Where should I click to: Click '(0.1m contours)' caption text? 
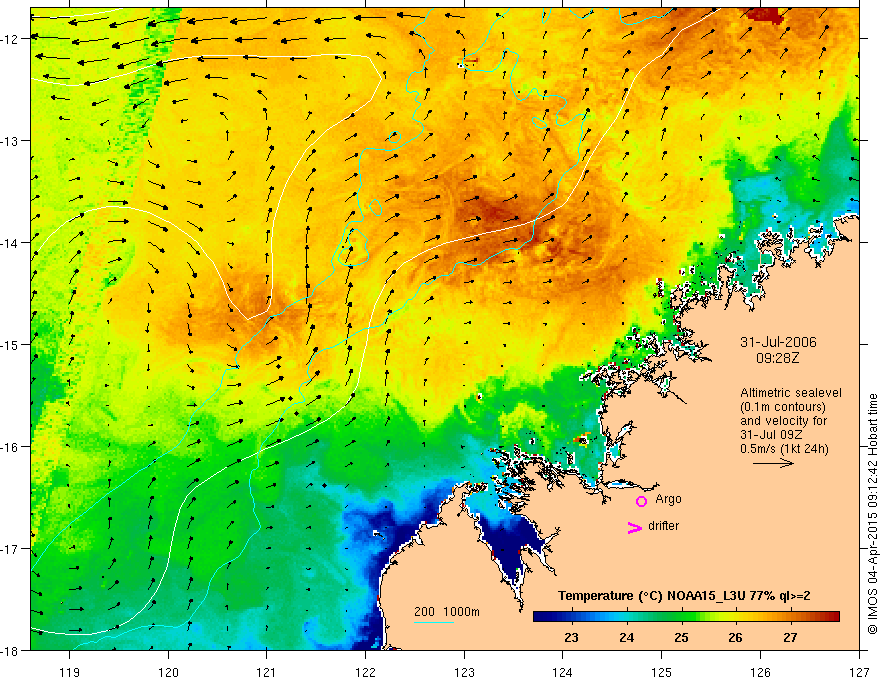click(783, 407)
